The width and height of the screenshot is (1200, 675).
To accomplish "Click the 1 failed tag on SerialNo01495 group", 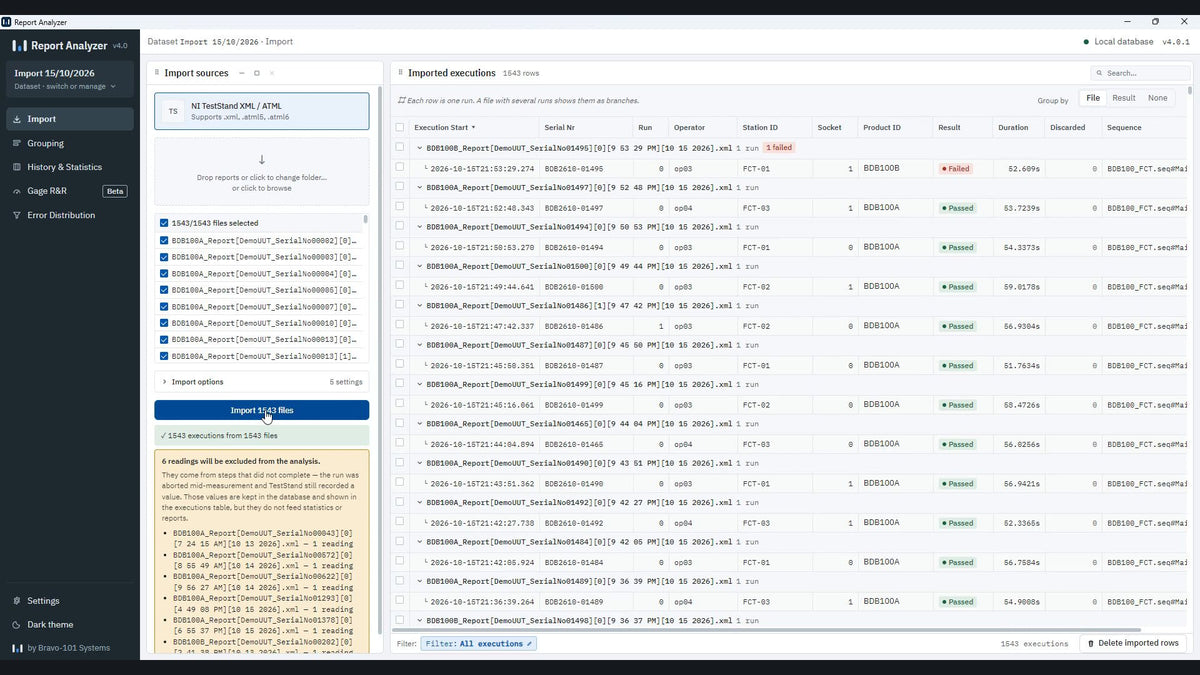I will point(779,147).
